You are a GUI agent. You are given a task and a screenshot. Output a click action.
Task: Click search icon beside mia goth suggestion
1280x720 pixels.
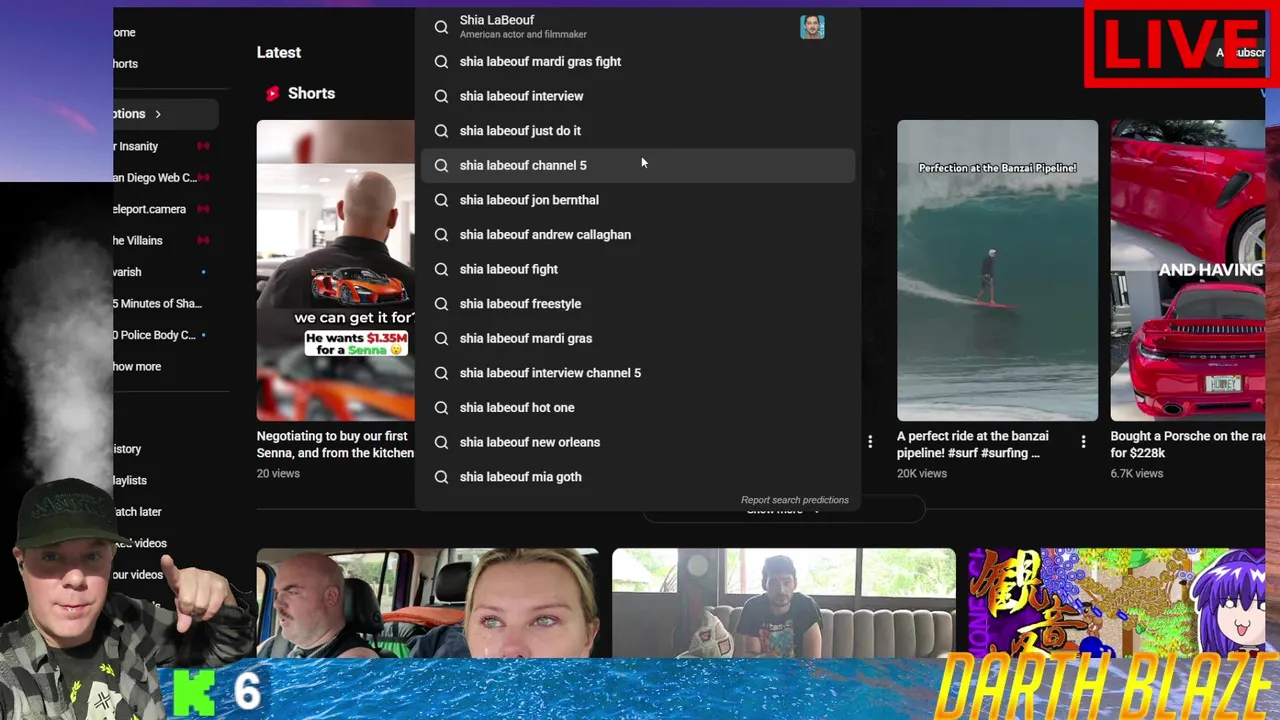[441, 477]
